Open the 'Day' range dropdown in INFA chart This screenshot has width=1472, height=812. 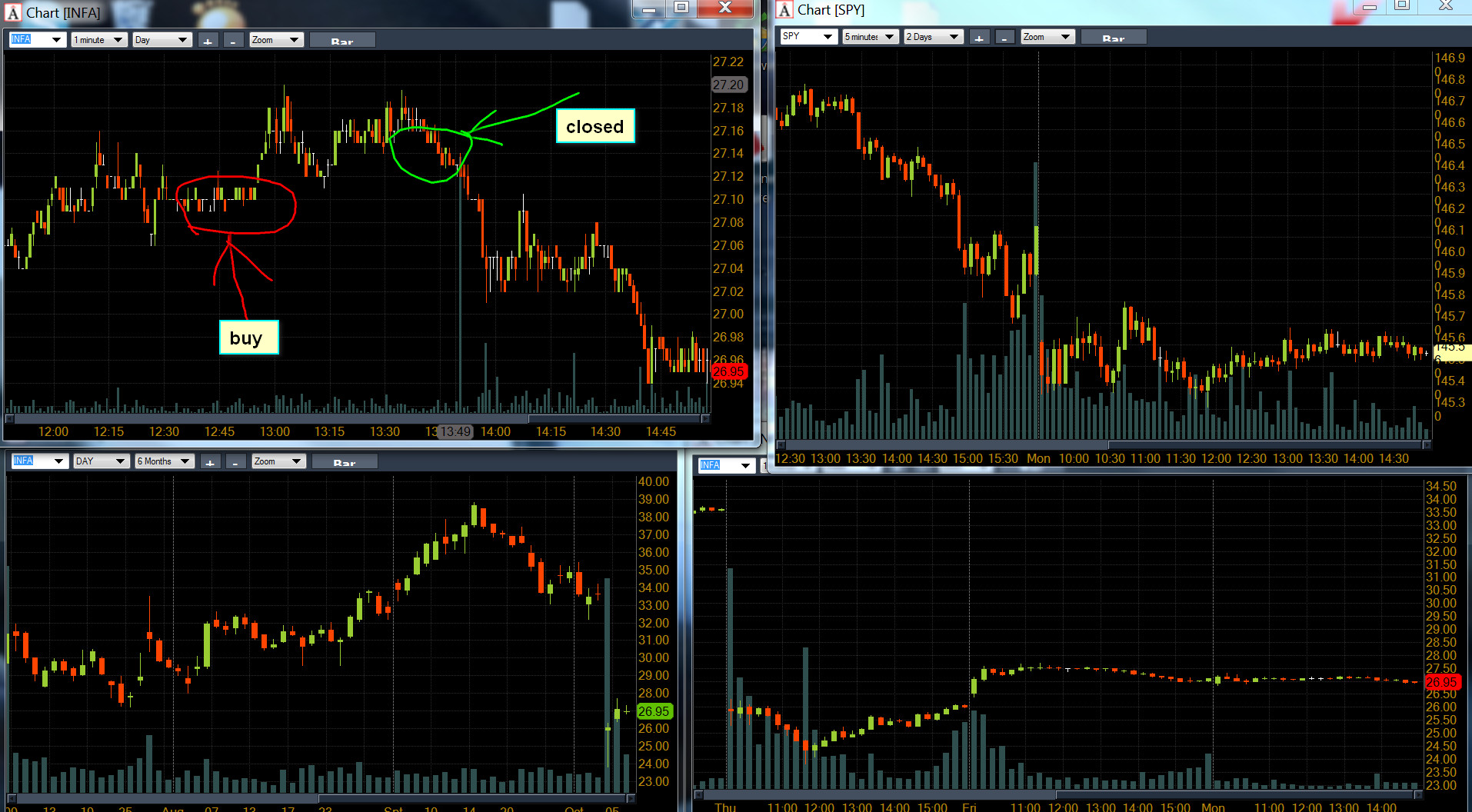(162, 40)
